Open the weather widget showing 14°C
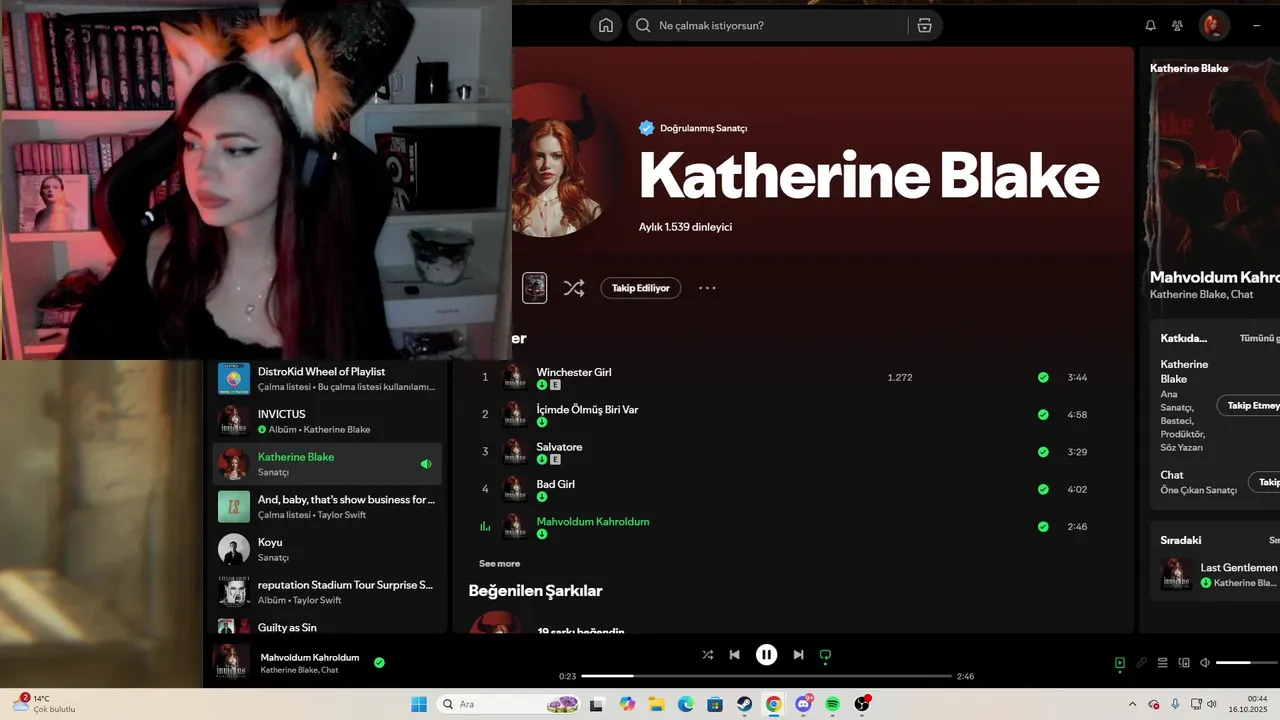Image resolution: width=1280 pixels, height=720 pixels. [44, 704]
